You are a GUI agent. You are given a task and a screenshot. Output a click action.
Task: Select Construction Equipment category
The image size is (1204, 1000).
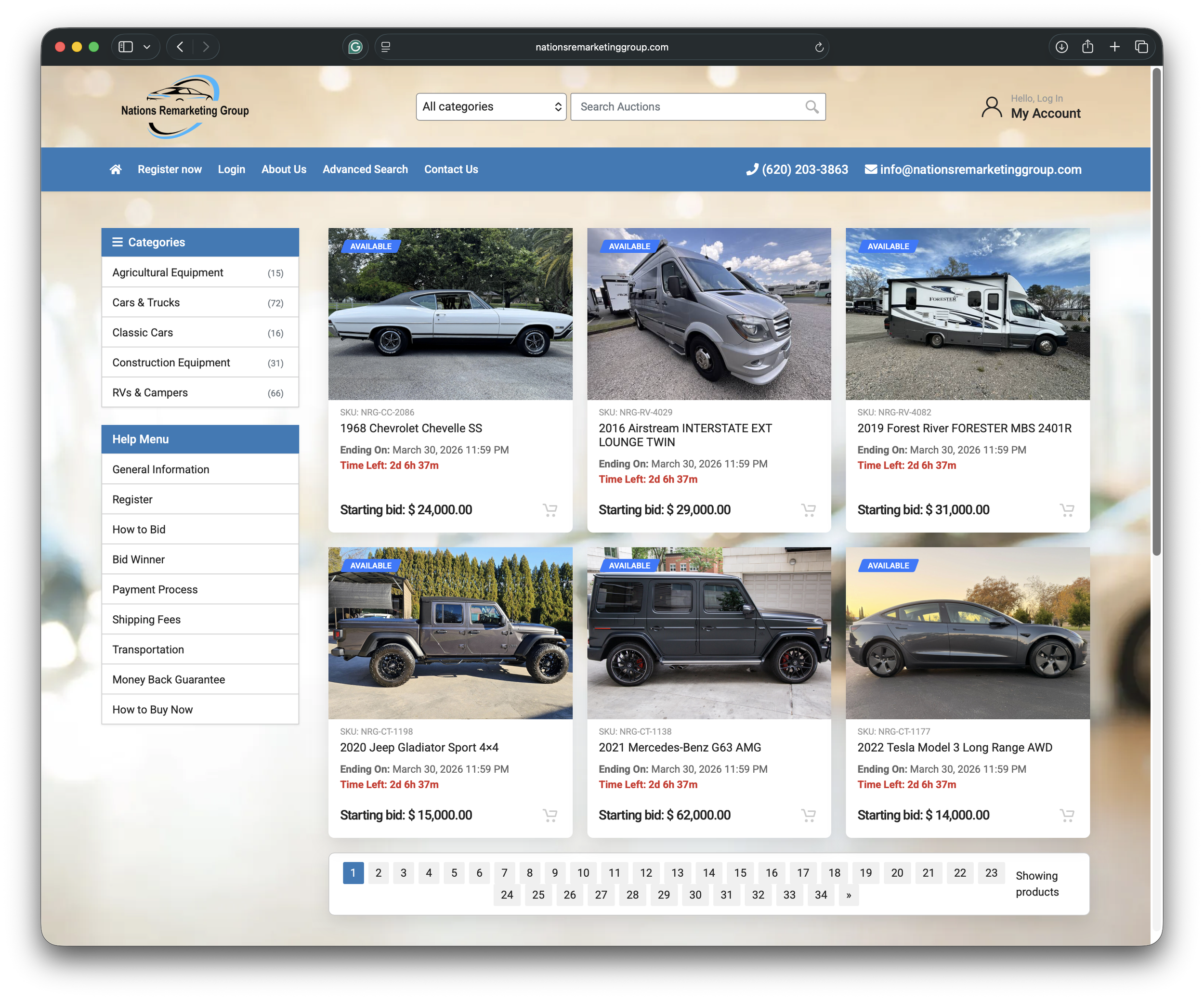point(200,363)
